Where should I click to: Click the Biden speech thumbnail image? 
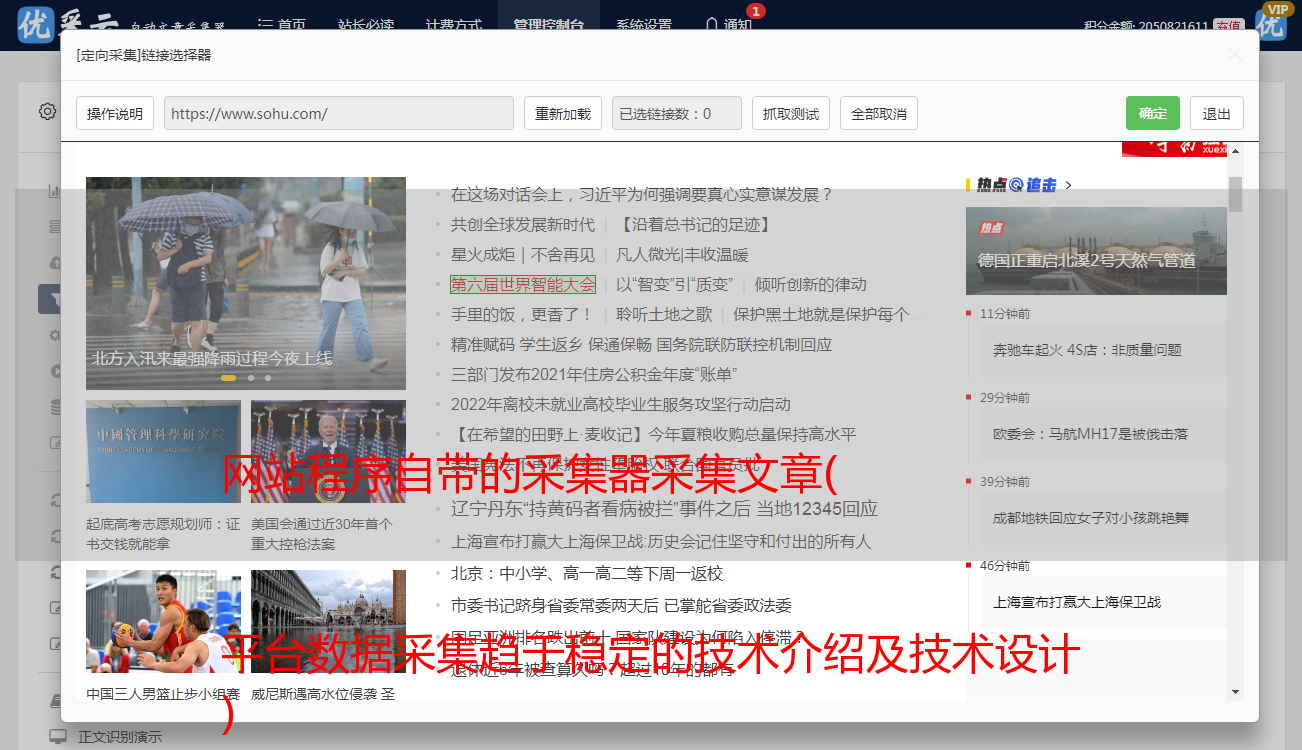(x=328, y=451)
